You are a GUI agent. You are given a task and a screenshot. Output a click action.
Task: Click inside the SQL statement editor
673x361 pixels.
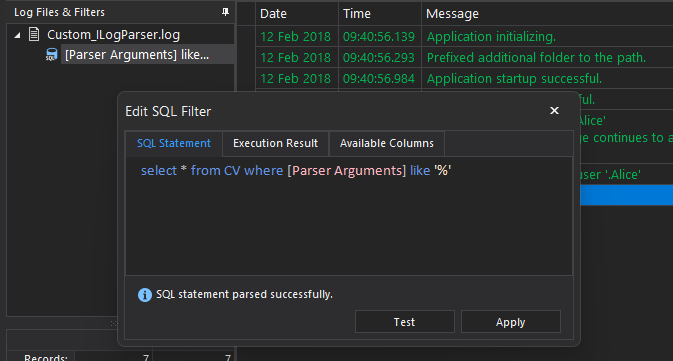(x=349, y=216)
